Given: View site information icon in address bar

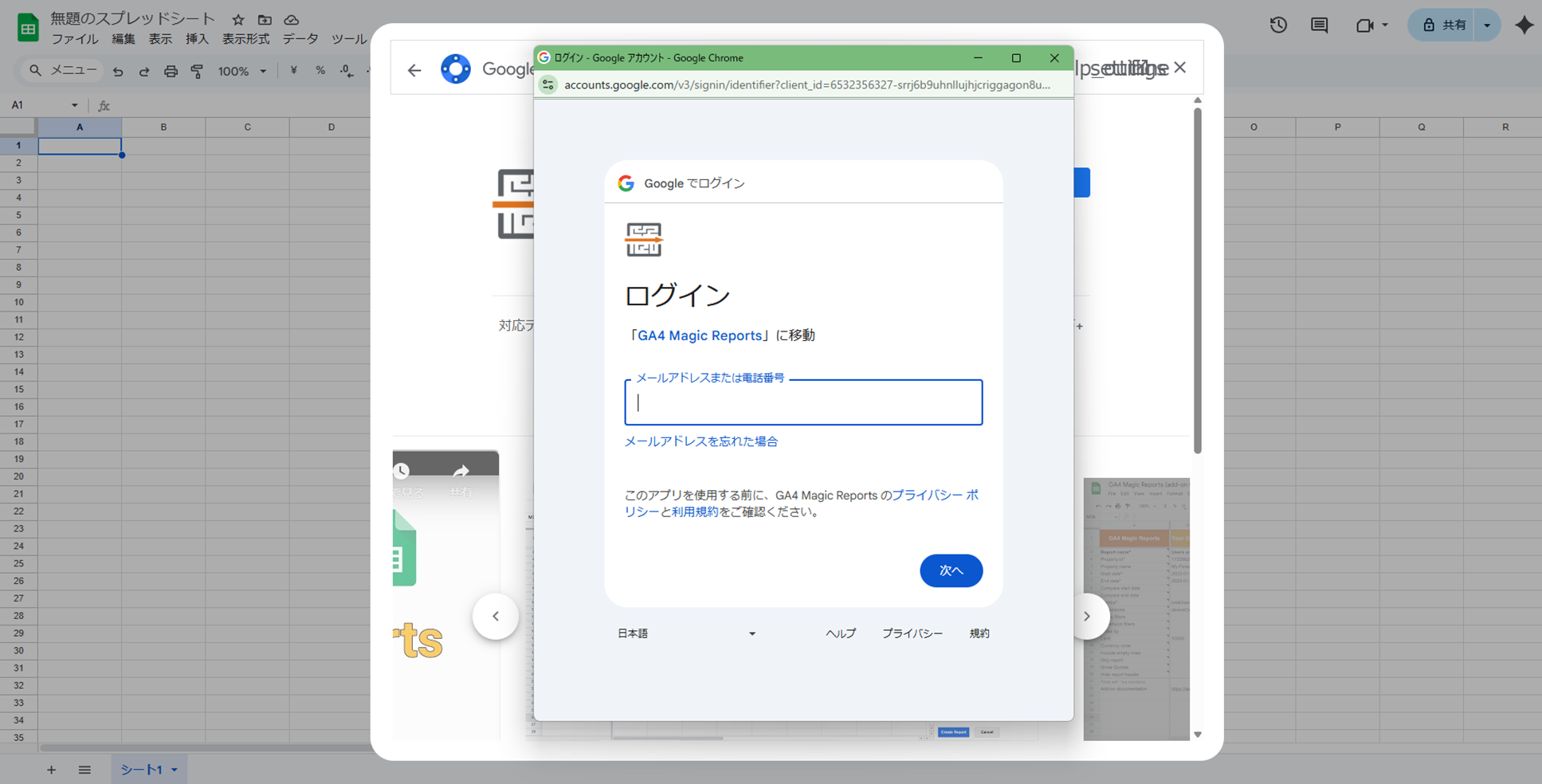Looking at the screenshot, I should 548,84.
